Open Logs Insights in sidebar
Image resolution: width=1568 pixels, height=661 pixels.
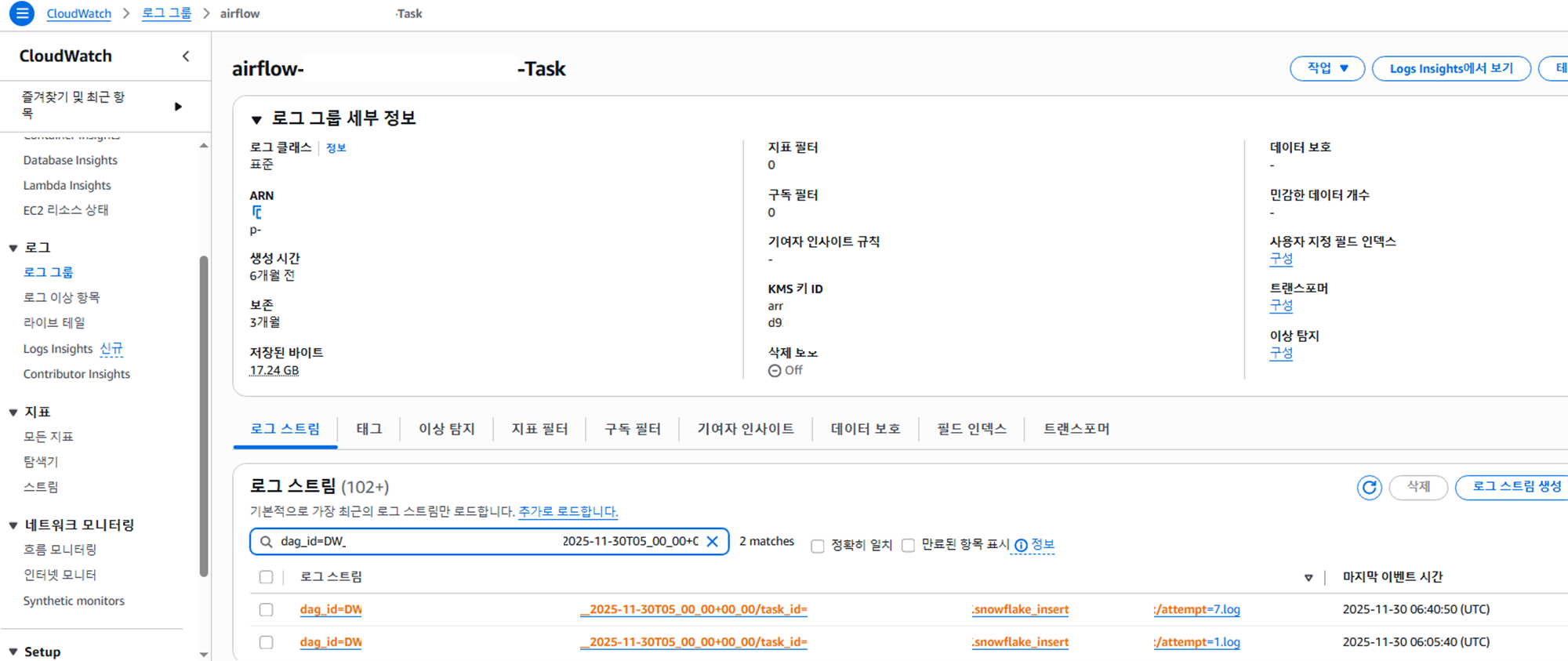click(58, 349)
